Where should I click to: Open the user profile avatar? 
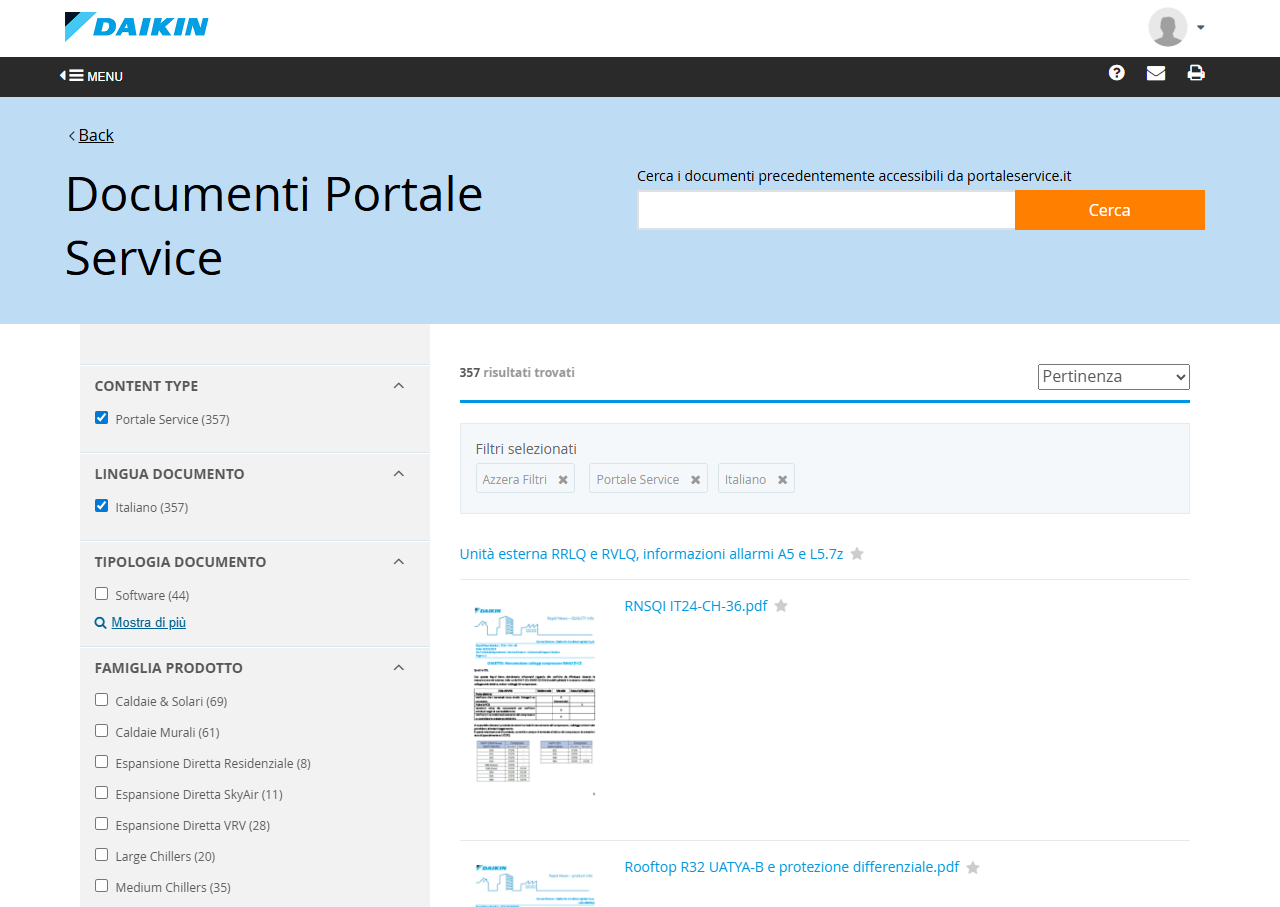pos(1168,27)
